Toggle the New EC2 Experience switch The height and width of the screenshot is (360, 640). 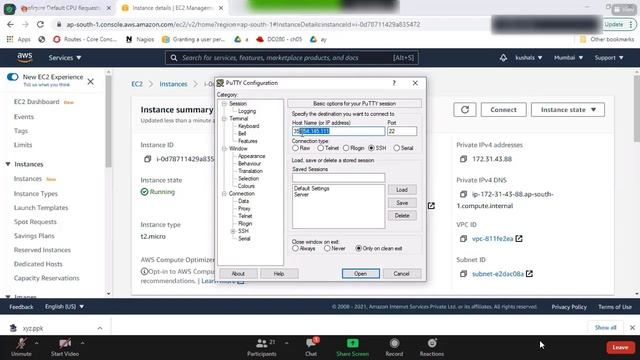[x=13, y=77]
